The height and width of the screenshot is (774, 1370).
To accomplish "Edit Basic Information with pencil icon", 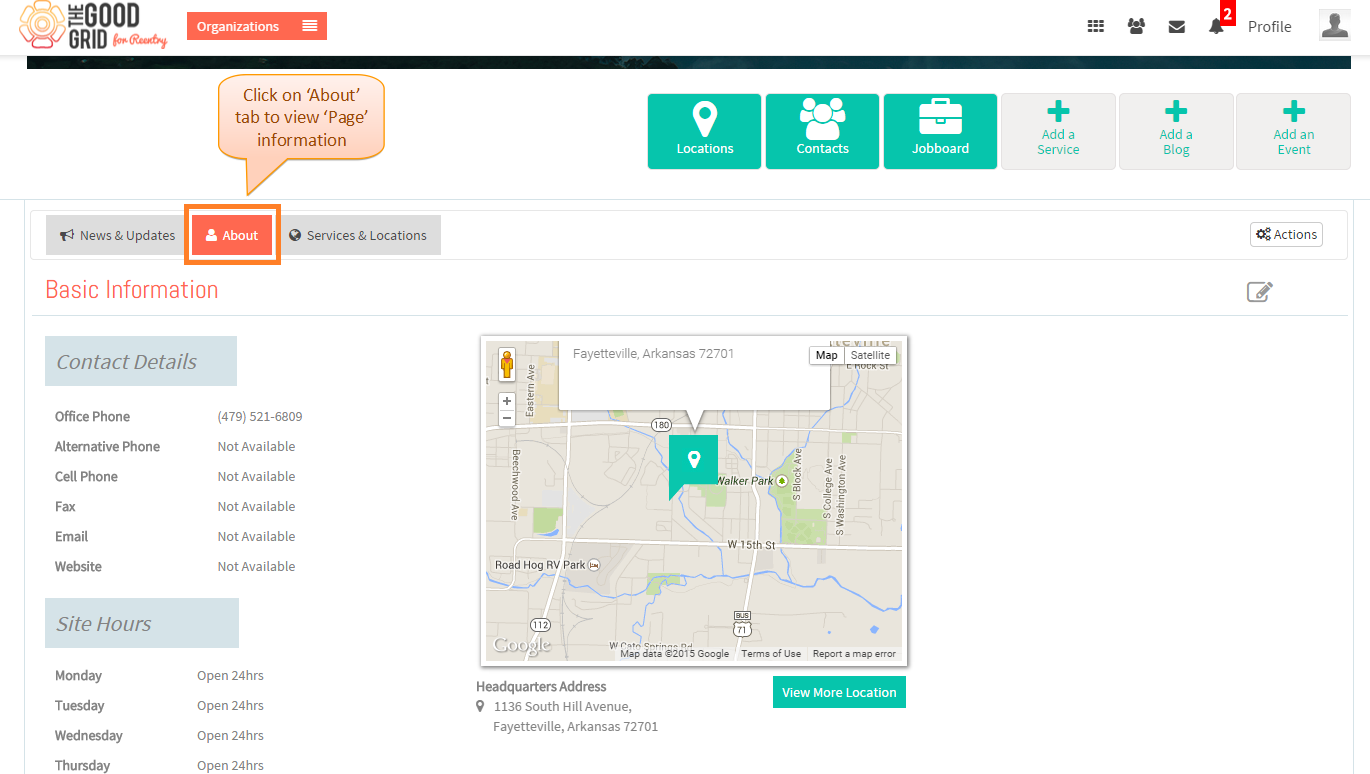I will coord(1260,291).
